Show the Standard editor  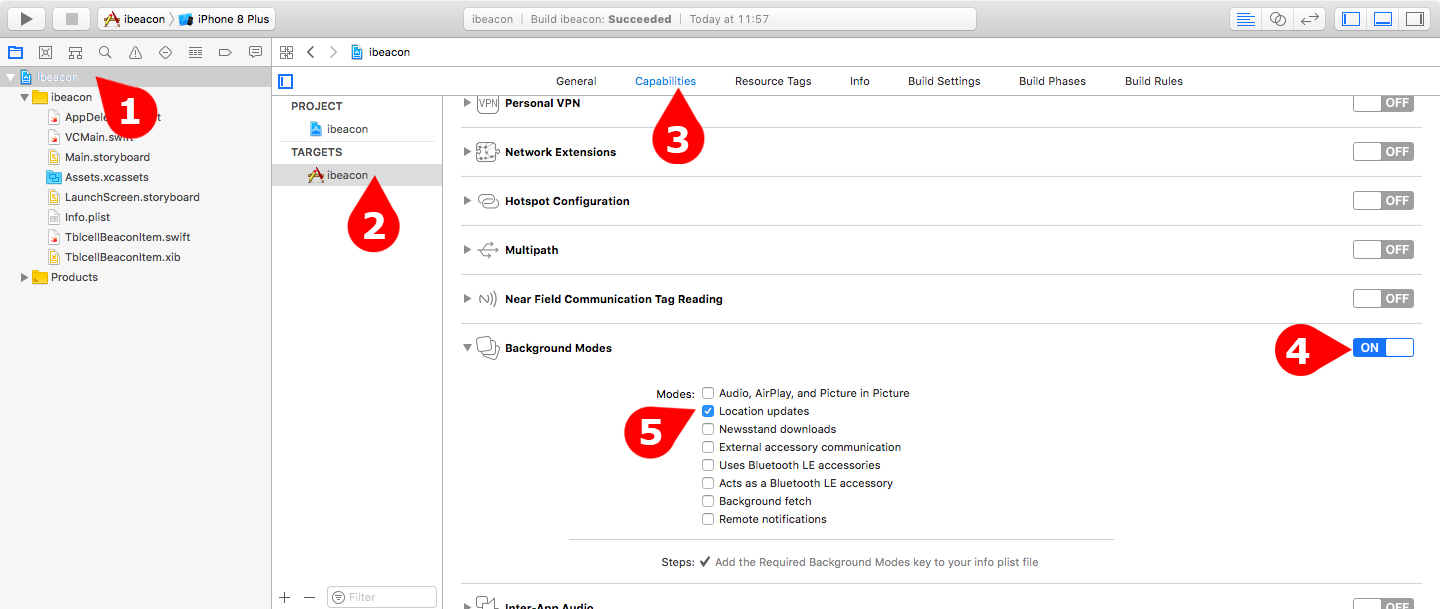[x=1245, y=18]
